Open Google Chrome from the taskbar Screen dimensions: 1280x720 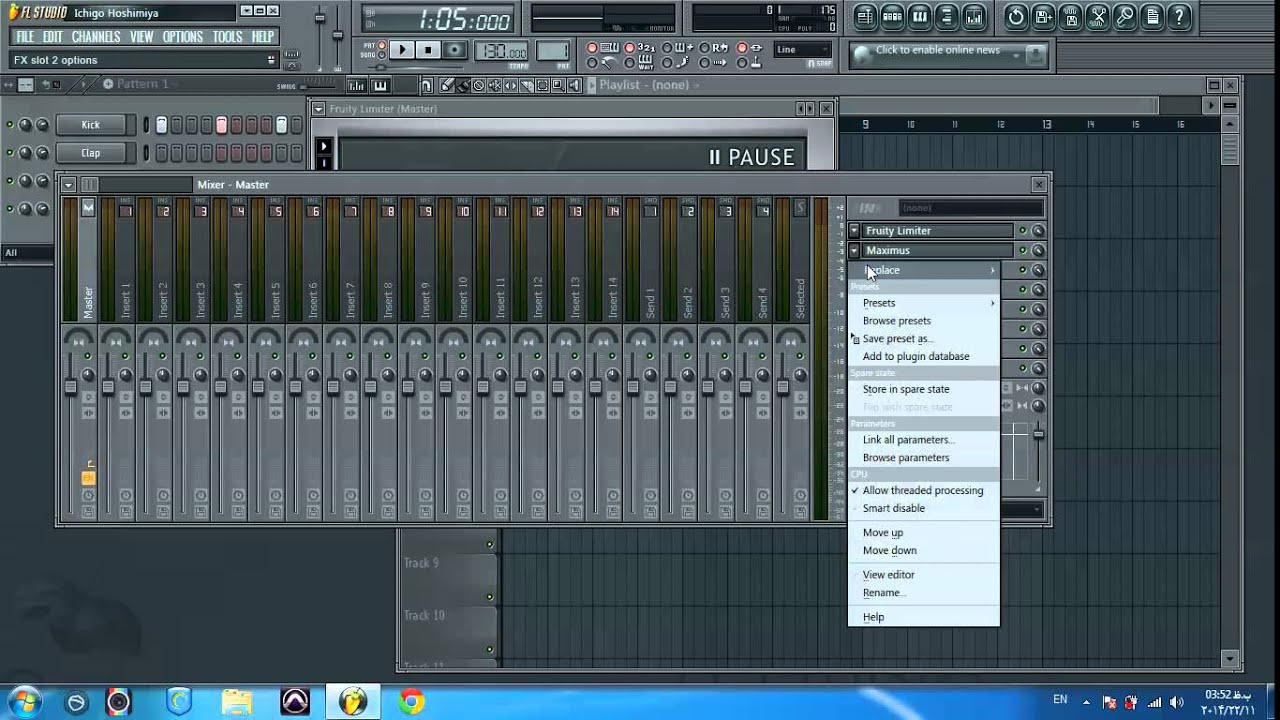[x=411, y=701]
